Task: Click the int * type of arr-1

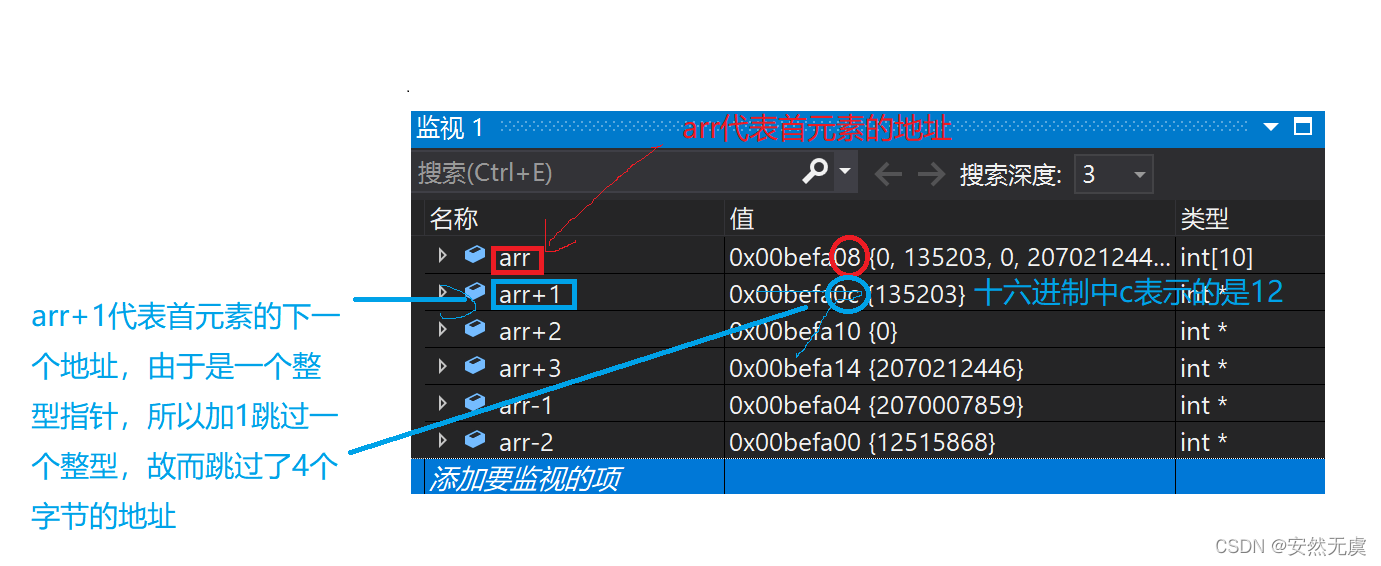Action: (1204, 405)
